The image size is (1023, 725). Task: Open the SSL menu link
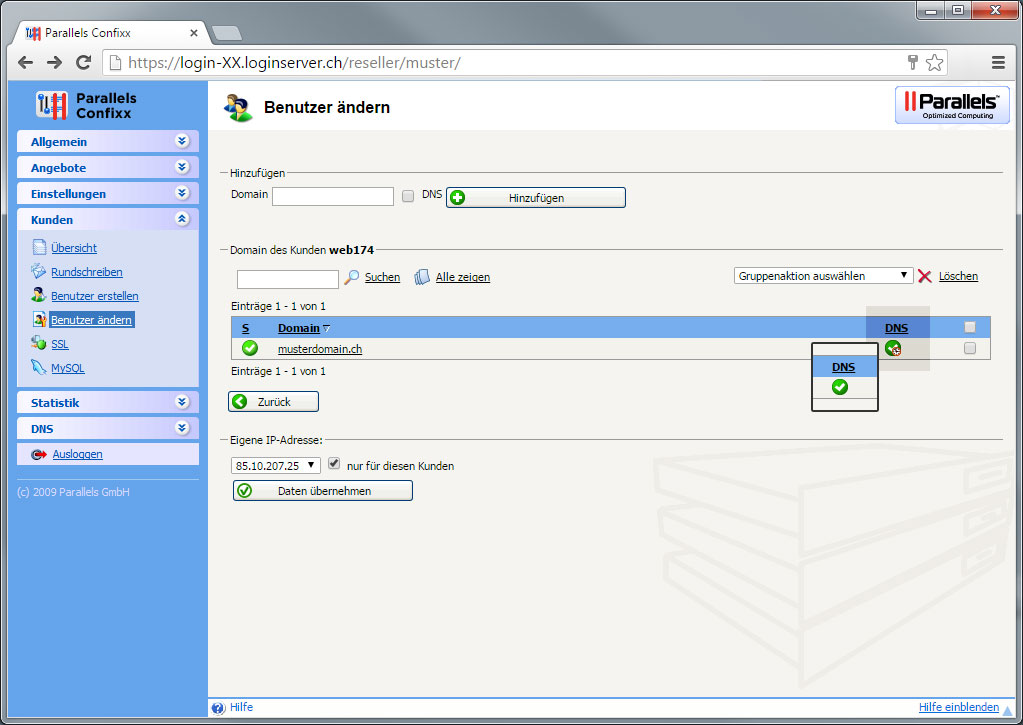click(60, 344)
